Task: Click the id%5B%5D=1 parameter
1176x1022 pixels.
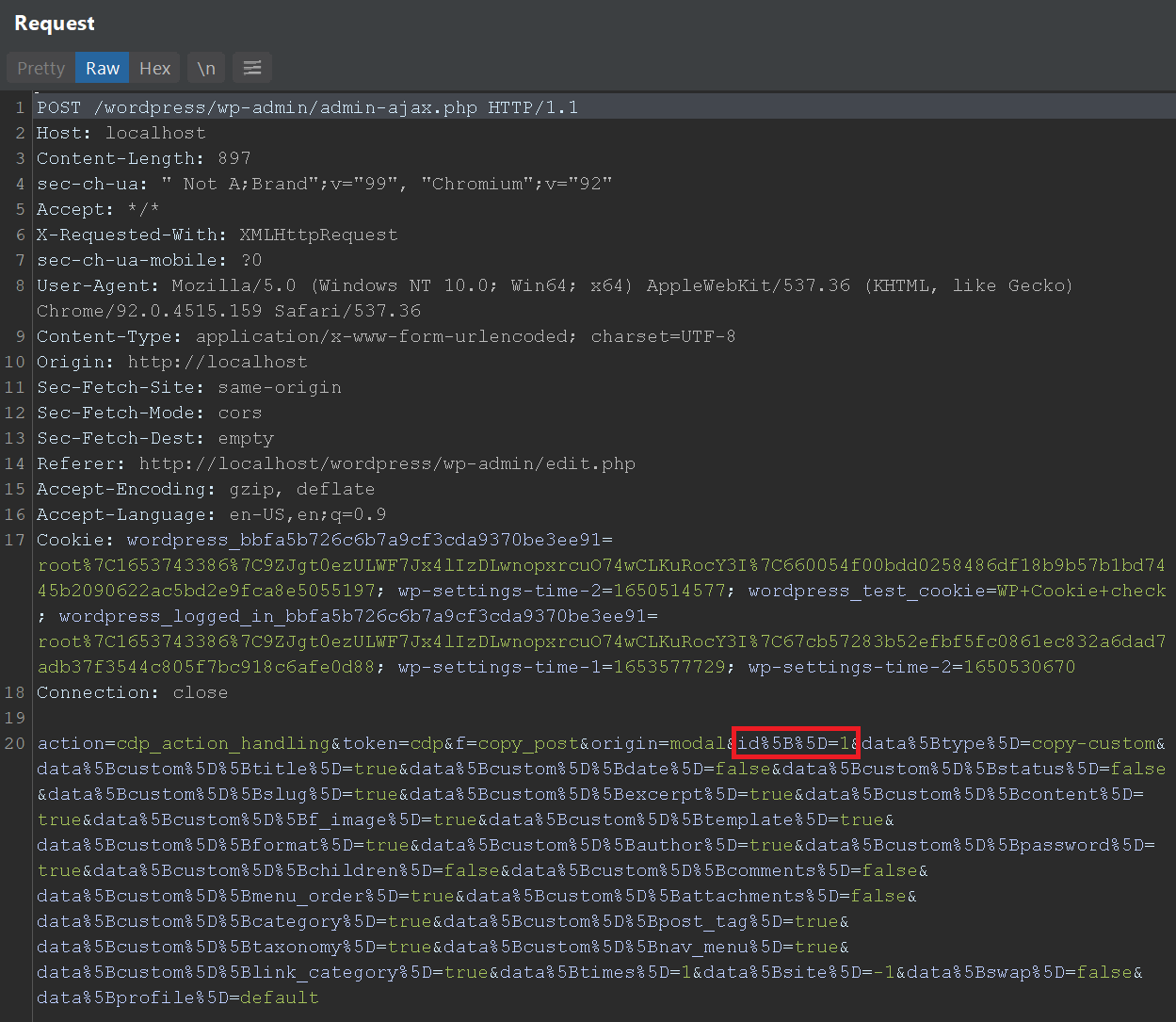Action: [795, 743]
